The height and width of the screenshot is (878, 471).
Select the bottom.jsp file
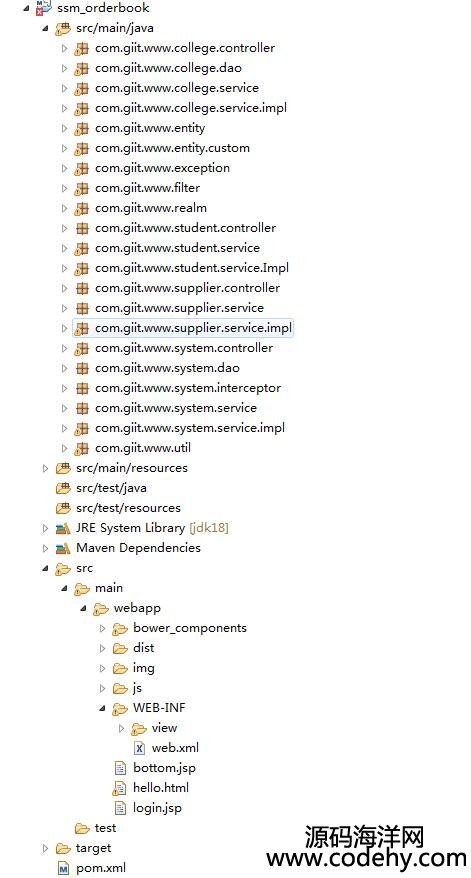point(164,768)
